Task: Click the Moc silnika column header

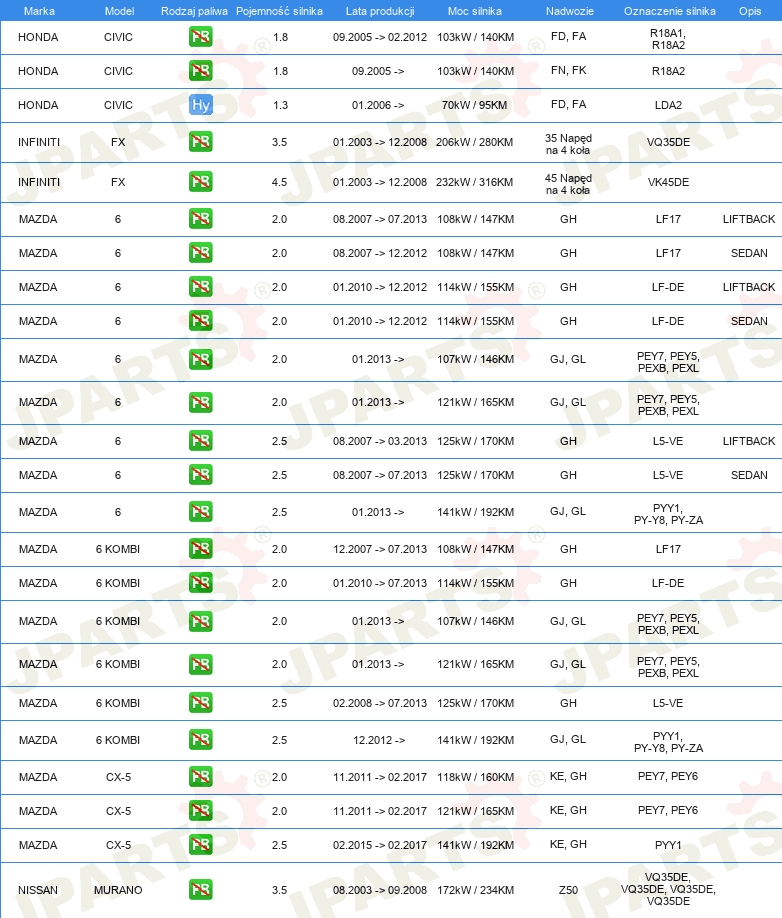Action: click(x=475, y=11)
